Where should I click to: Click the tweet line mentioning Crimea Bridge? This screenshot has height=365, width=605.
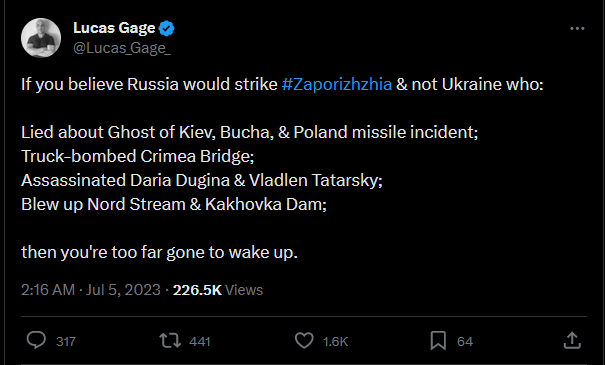[138, 156]
